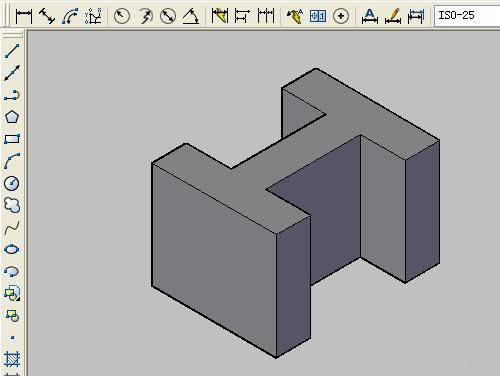Image resolution: width=500 pixels, height=376 pixels.
Task: Select the Aligned dimension tool
Action: (x=47, y=16)
